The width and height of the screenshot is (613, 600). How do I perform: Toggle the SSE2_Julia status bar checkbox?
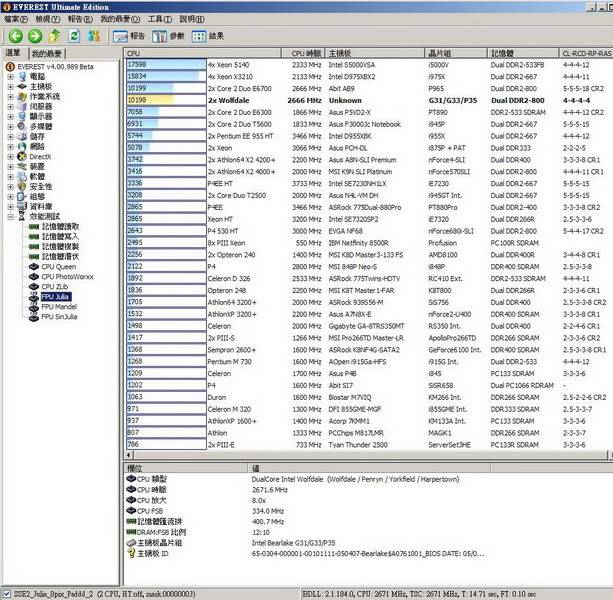pos(7,594)
